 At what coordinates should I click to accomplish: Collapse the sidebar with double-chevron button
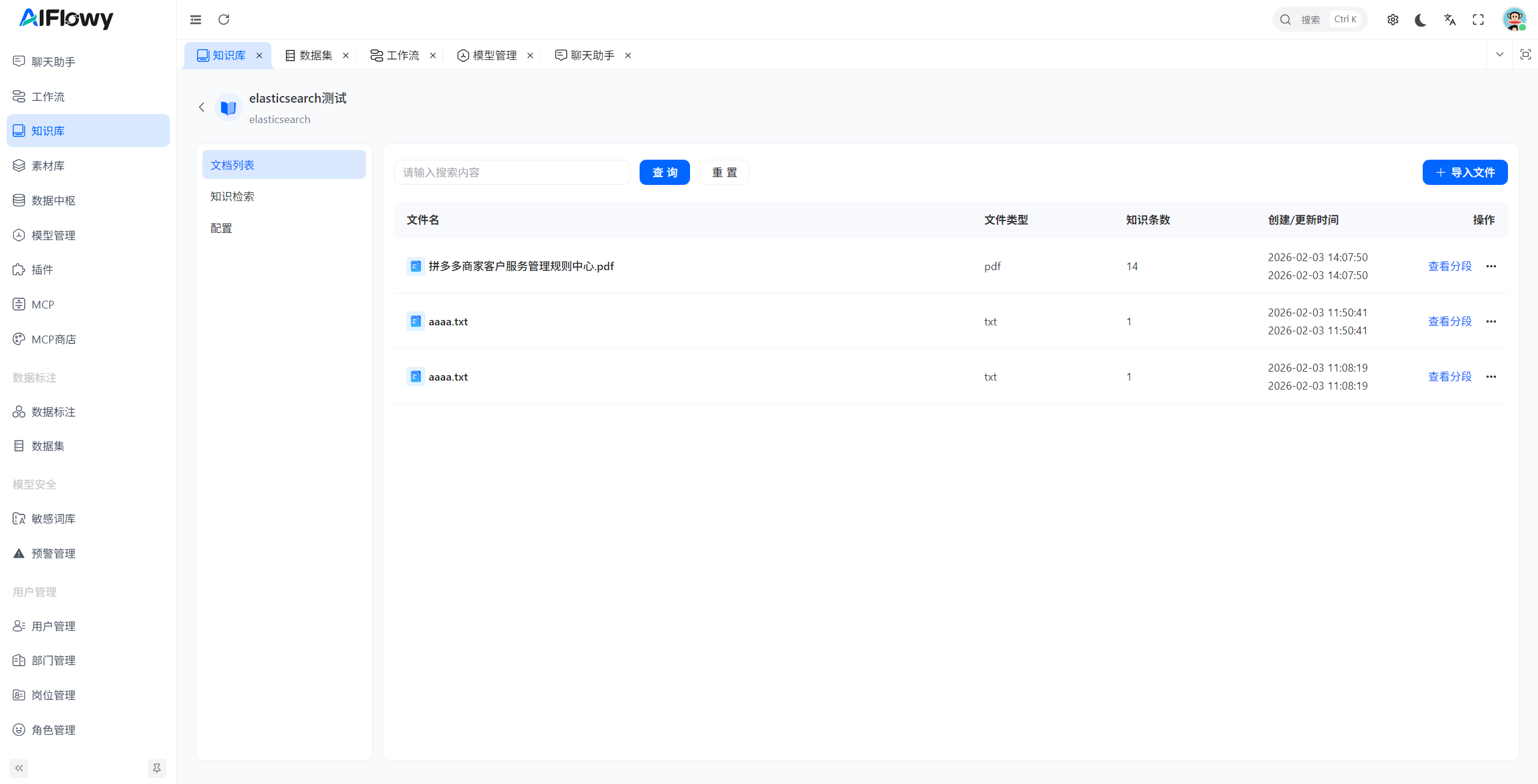(x=19, y=768)
